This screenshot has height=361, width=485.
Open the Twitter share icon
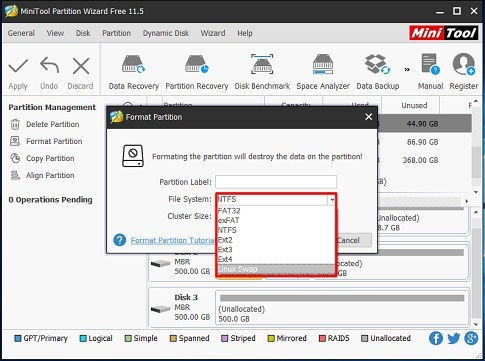click(454, 339)
